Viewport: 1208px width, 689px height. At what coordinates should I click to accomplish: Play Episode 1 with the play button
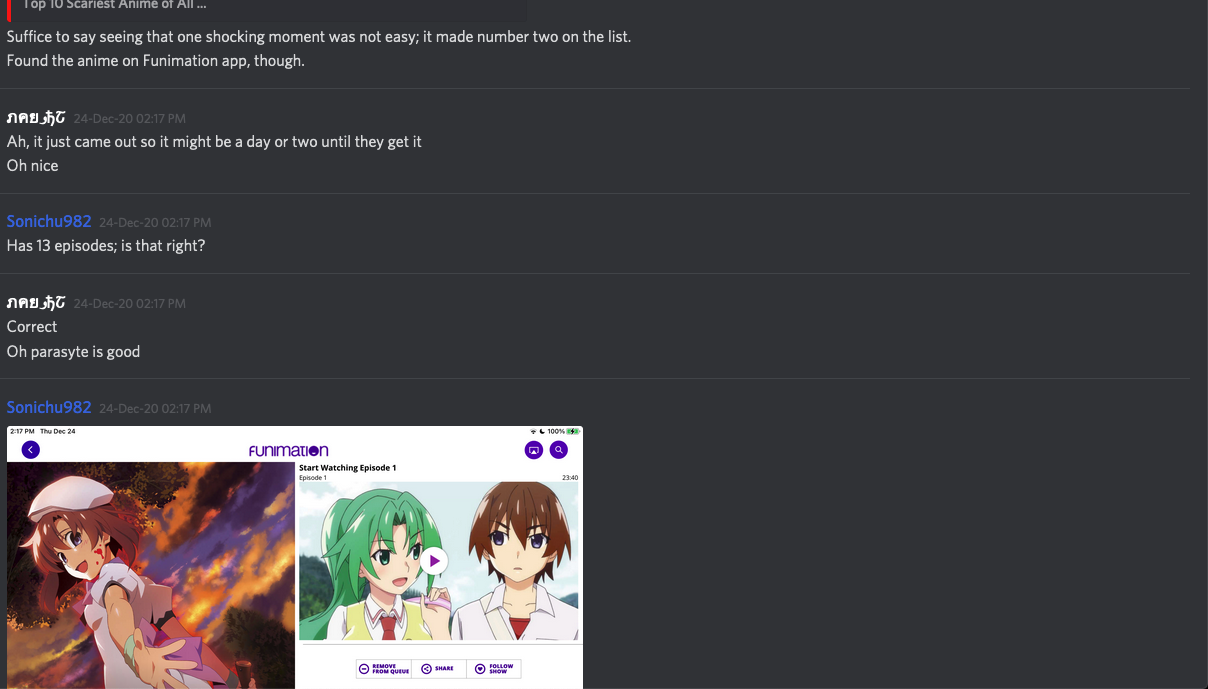434,561
